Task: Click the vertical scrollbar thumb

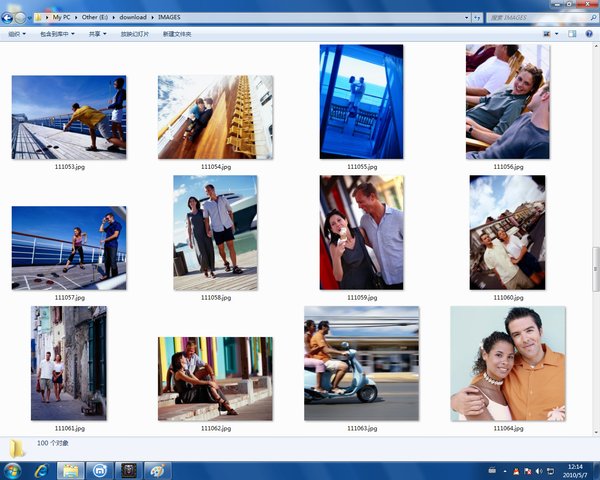Action: pyautogui.click(x=595, y=258)
